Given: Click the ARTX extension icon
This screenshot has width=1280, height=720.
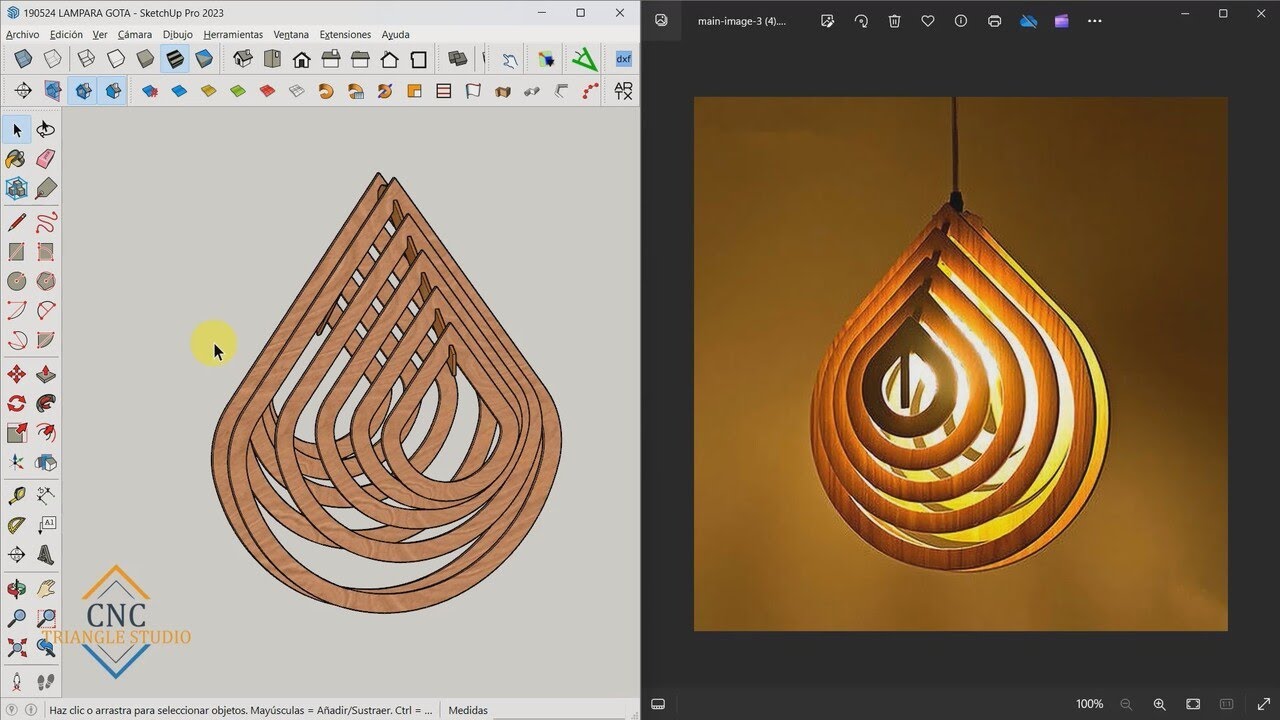Looking at the screenshot, I should click(x=623, y=91).
